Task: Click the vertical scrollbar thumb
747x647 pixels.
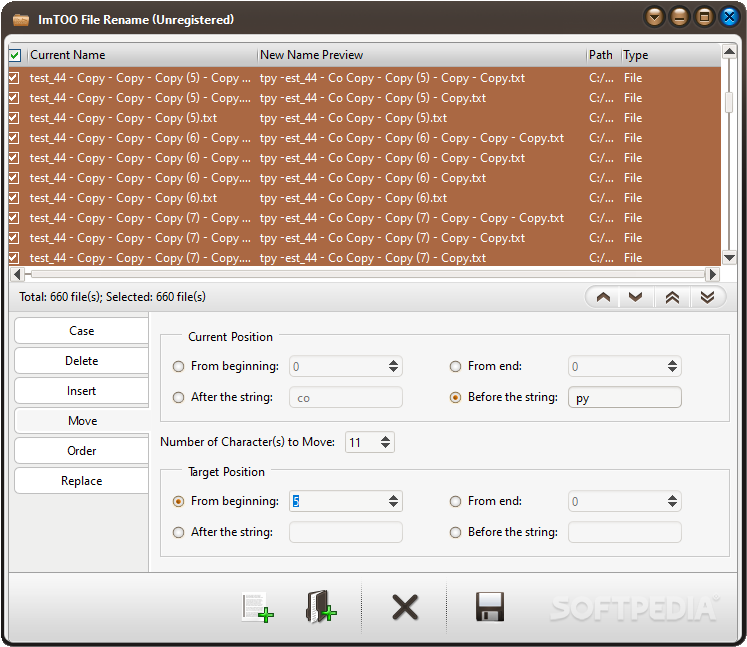Action: click(x=729, y=102)
